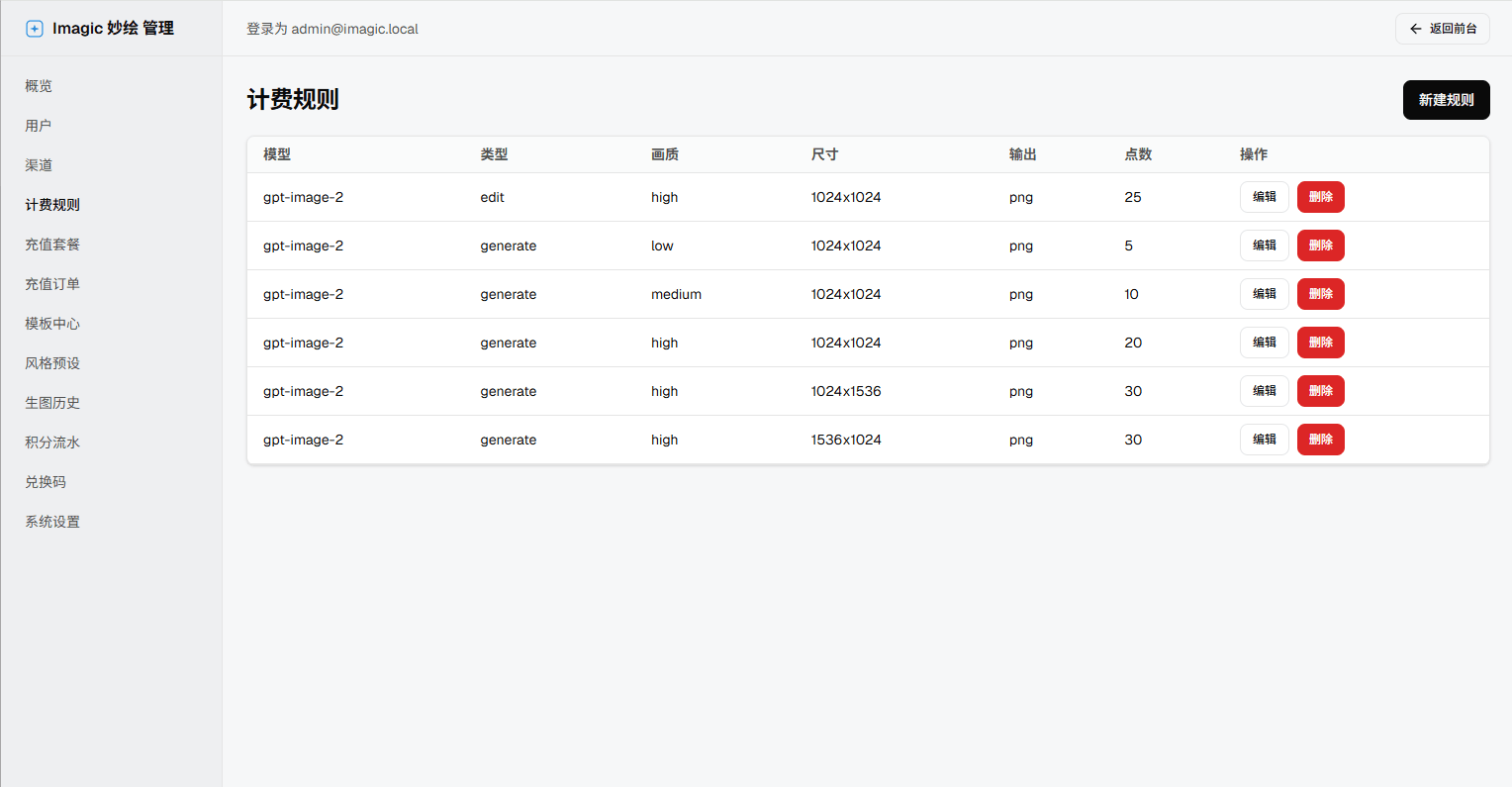Screen dimensions: 1512x787
Task: Open the 渠道 sidebar item
Action: [x=39, y=165]
